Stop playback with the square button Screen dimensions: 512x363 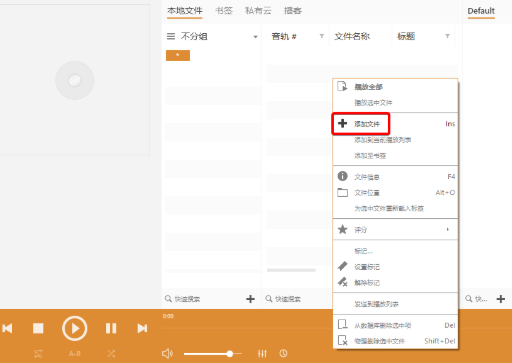point(38,328)
